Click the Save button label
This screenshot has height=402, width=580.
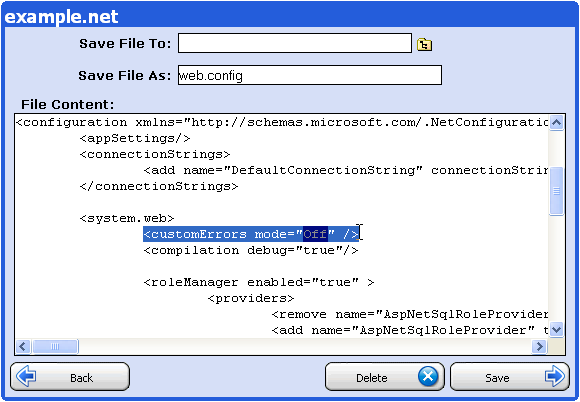(497, 378)
